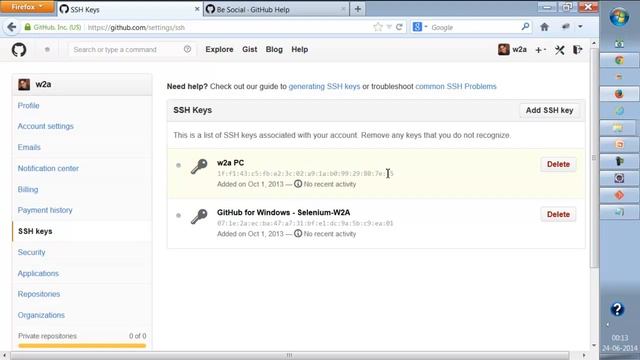Go to Emails settings
This screenshot has width=640, height=360.
[x=29, y=147]
